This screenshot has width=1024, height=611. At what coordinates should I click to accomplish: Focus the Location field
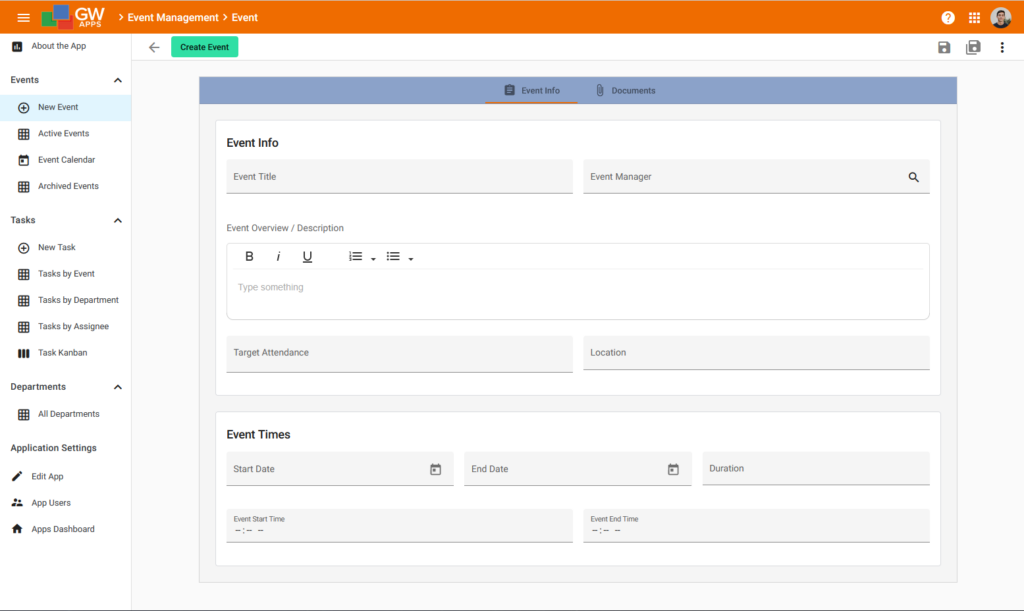[x=756, y=353]
